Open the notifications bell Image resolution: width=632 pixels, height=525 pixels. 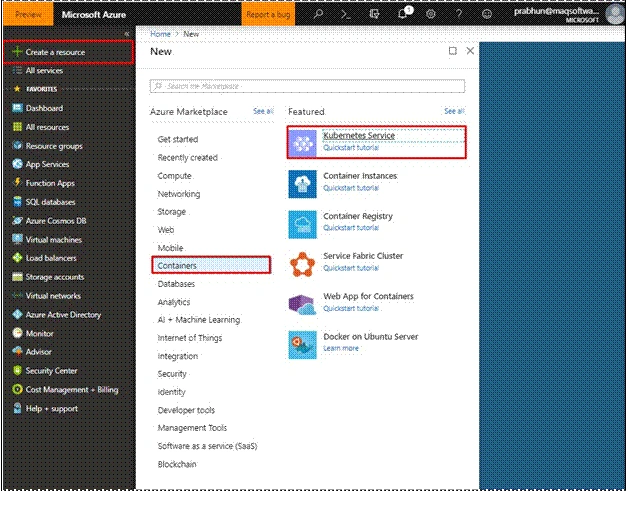402,14
